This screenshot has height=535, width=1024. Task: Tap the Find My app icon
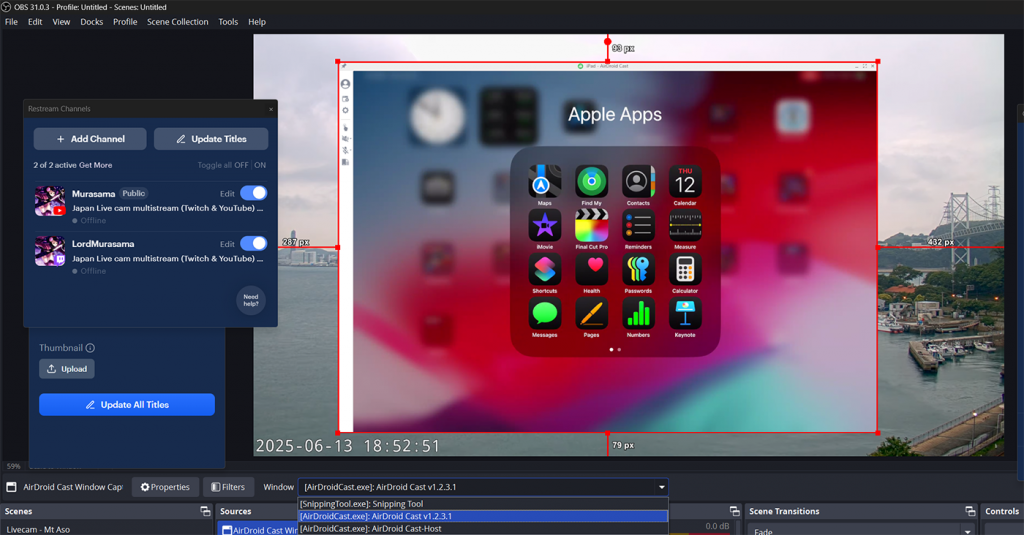tap(591, 182)
